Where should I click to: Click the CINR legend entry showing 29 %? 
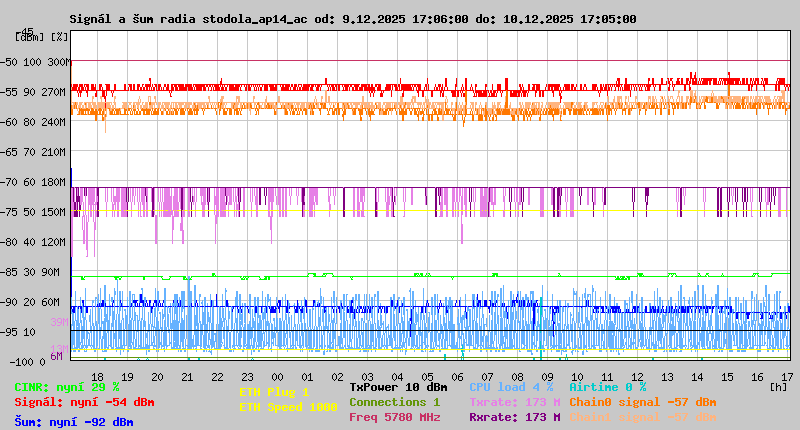(x=67, y=387)
